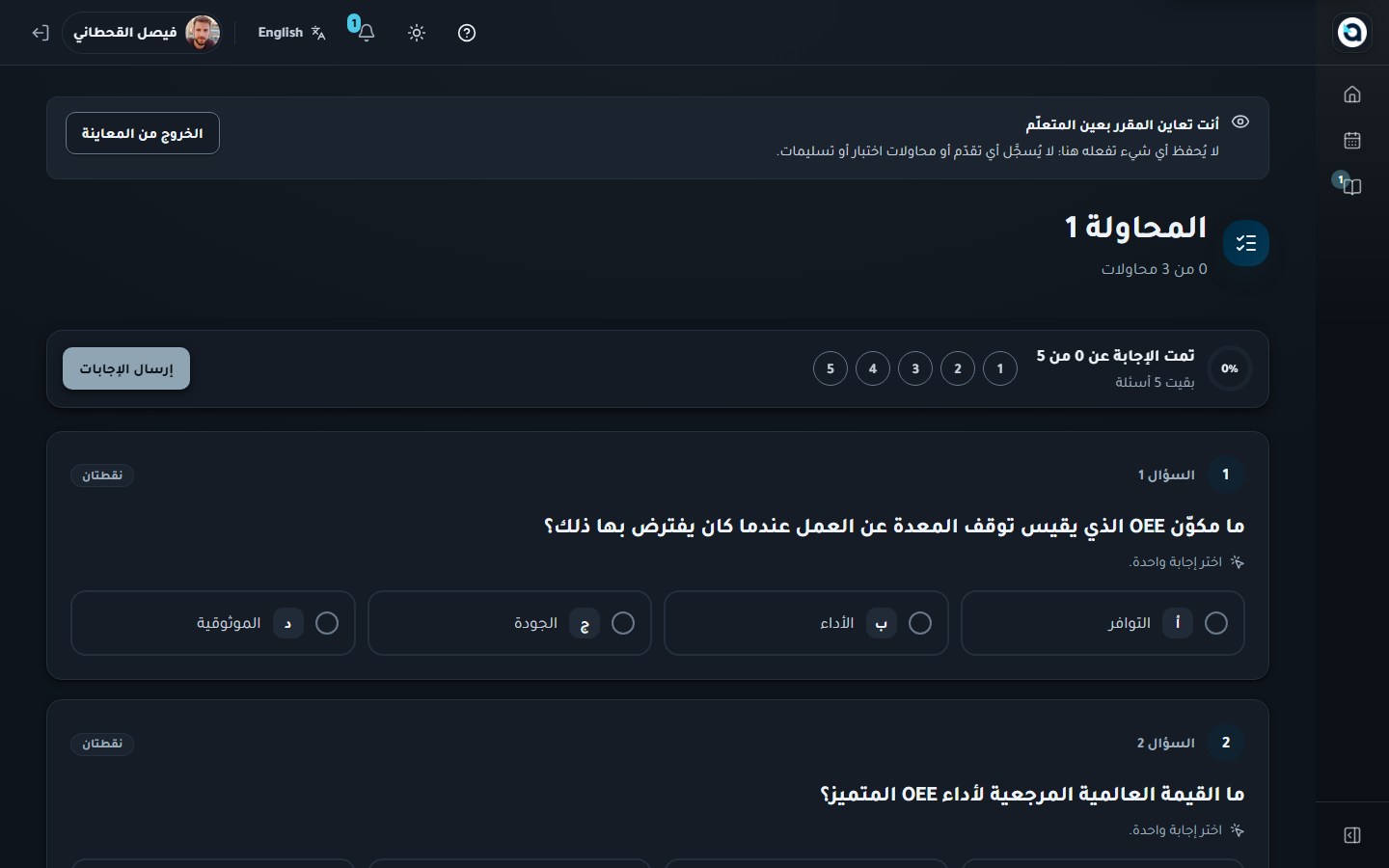Go to Home via sidebar house icon

pos(1352,95)
